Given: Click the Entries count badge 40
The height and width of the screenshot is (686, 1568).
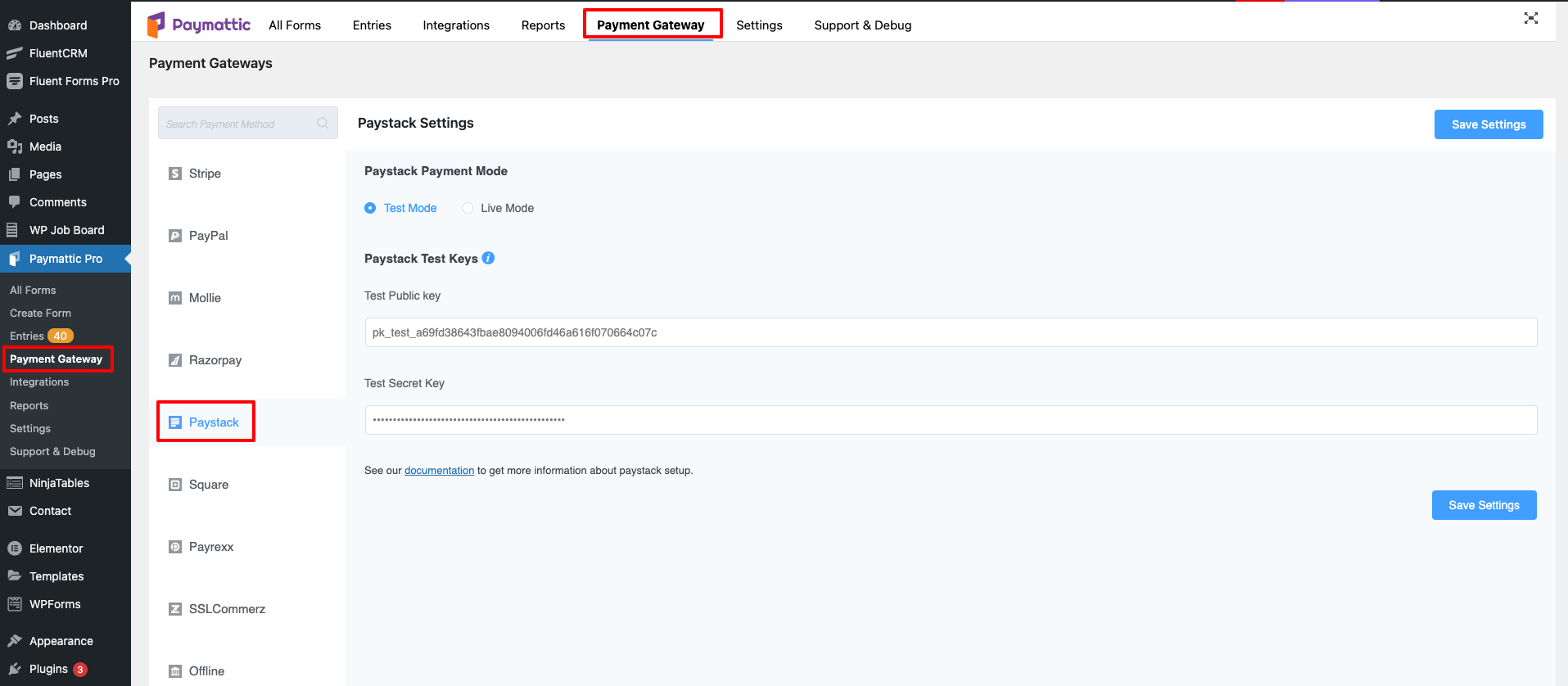Looking at the screenshot, I should (x=61, y=336).
